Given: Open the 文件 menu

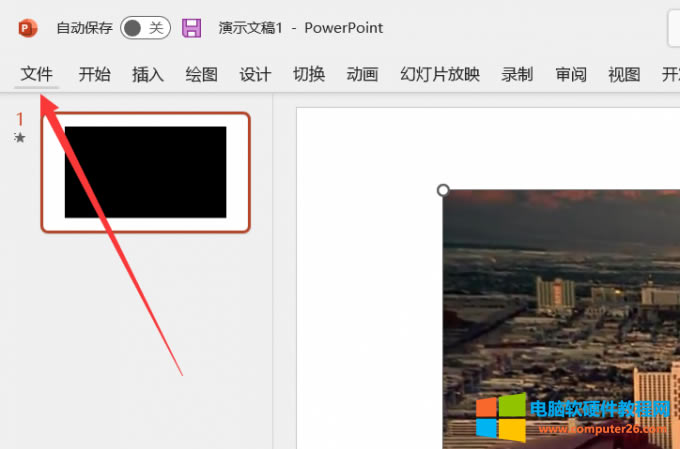Looking at the screenshot, I should (x=37, y=74).
